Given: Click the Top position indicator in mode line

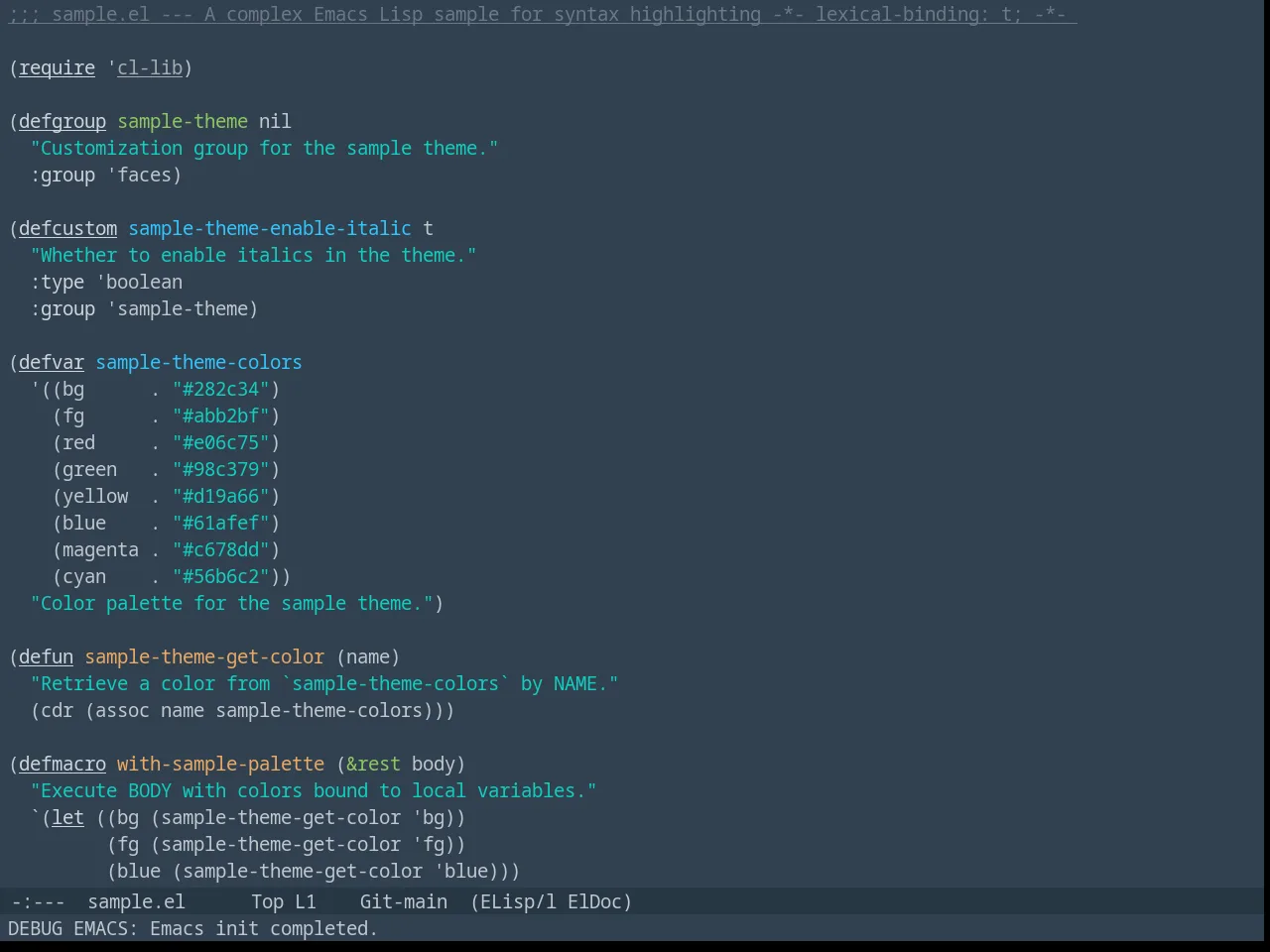Looking at the screenshot, I should click(x=267, y=901).
